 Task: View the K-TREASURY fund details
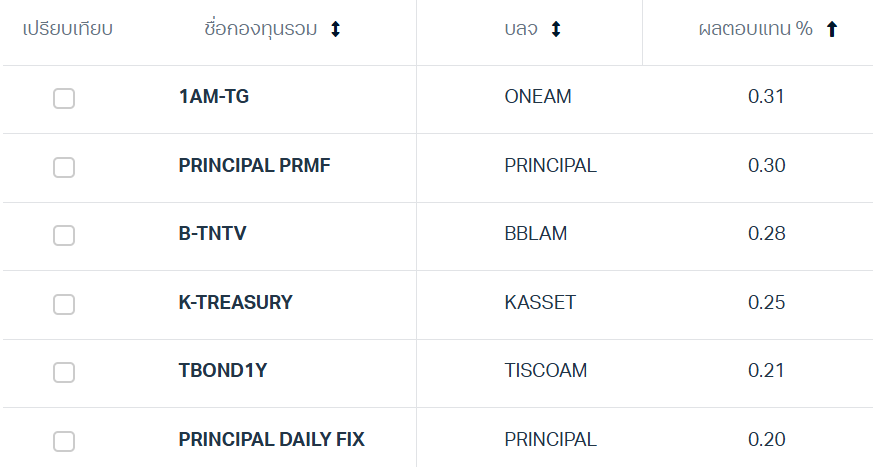[x=235, y=302]
